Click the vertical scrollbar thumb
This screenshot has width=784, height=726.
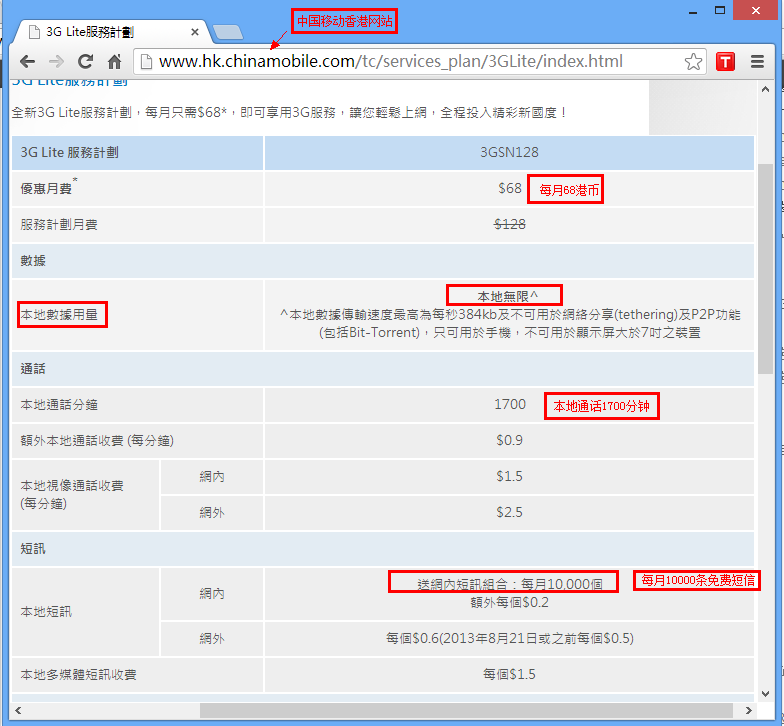765,268
